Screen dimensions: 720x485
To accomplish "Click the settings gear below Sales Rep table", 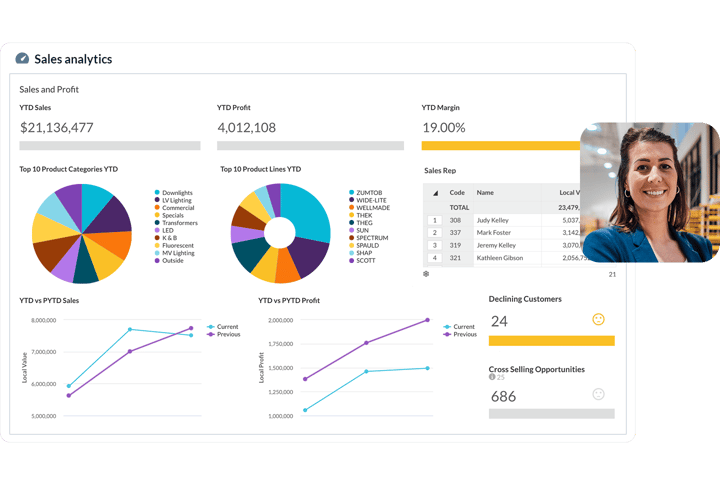I will pos(426,273).
